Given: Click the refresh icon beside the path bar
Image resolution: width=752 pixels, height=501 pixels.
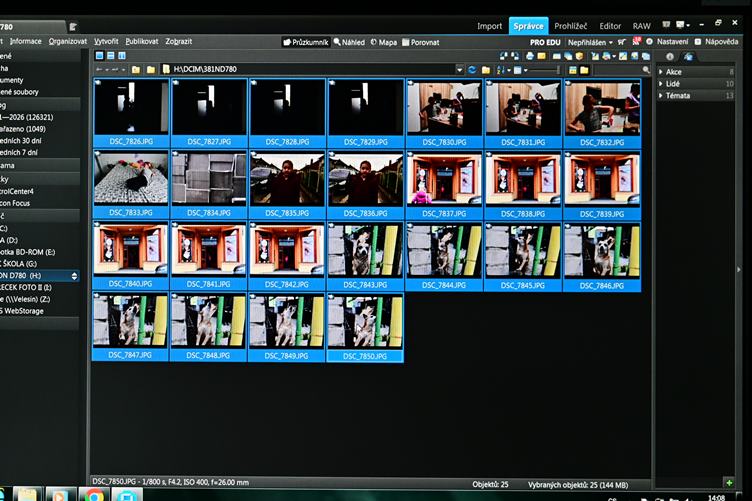Looking at the screenshot, I should (472, 70).
